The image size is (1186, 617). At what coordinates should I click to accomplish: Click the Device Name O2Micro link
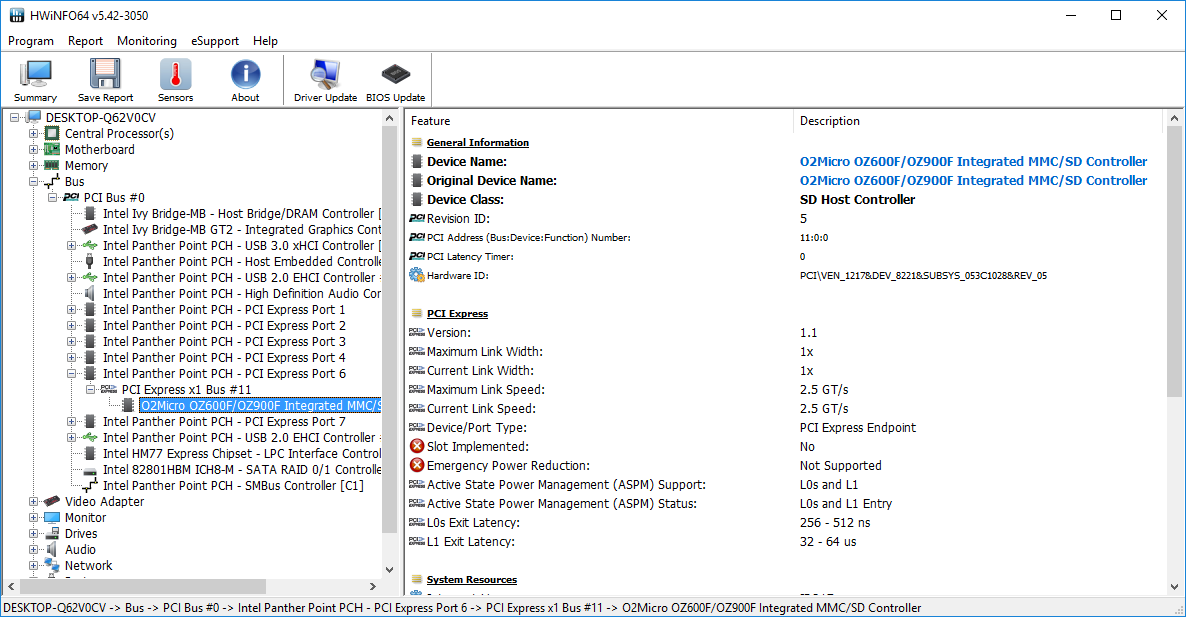973,161
